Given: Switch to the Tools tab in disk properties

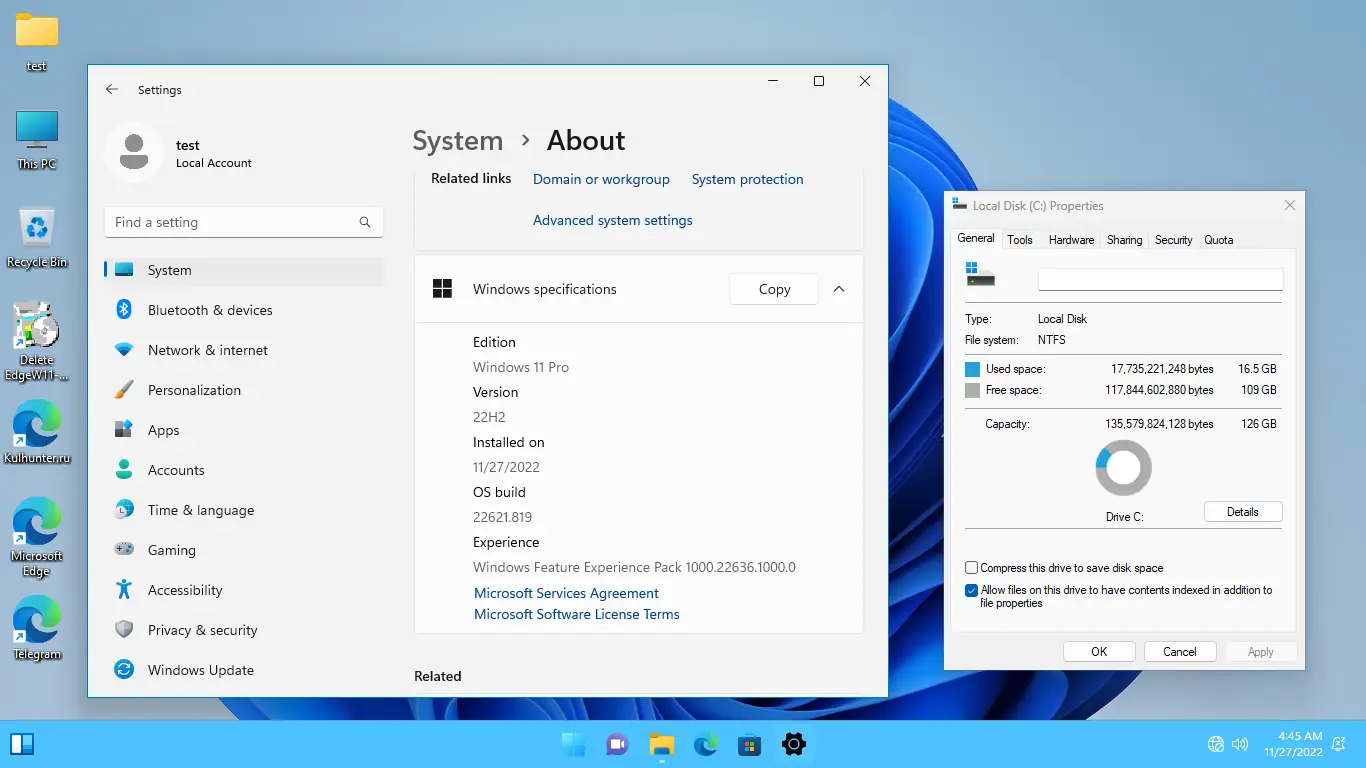Looking at the screenshot, I should click(x=1019, y=240).
